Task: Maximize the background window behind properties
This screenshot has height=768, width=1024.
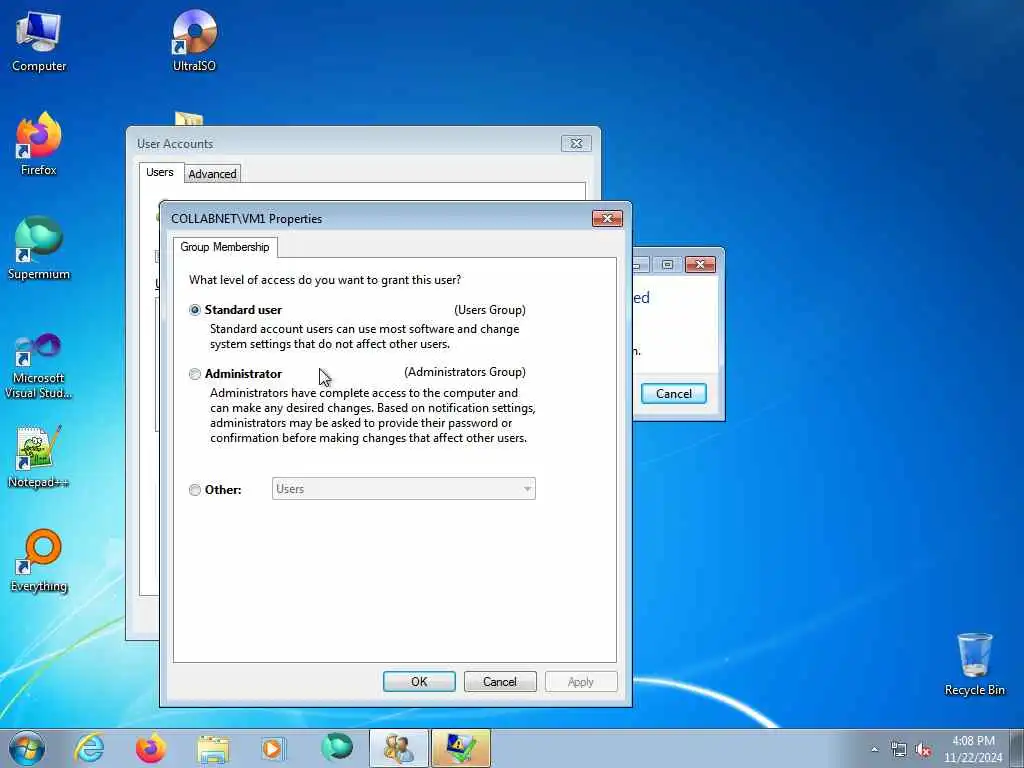Action: pos(667,264)
